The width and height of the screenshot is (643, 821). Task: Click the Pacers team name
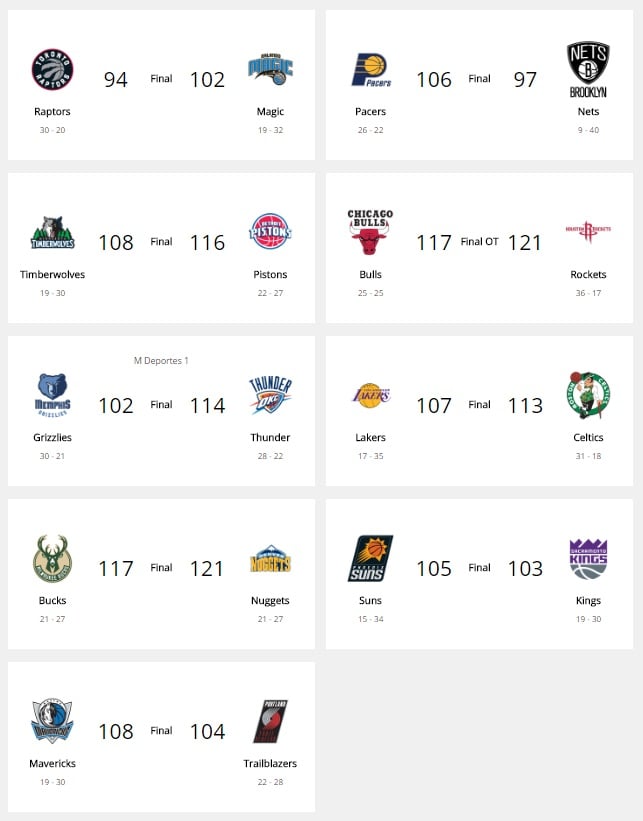(370, 112)
